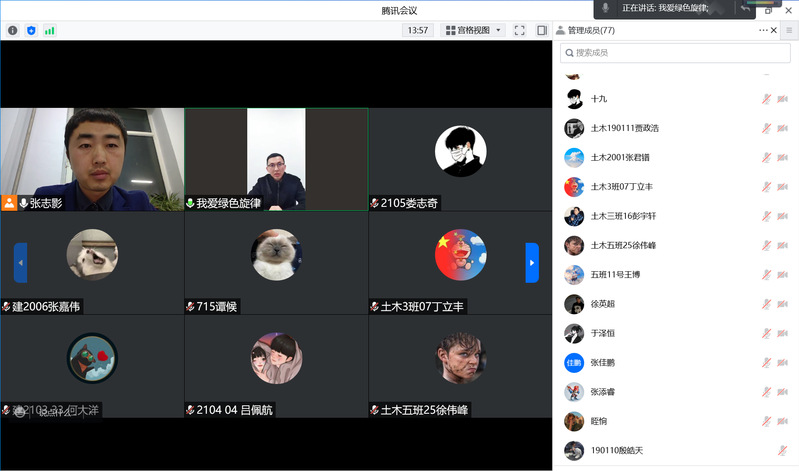Go to the next page of video tiles
This screenshot has width=799, height=471.
coord(532,263)
